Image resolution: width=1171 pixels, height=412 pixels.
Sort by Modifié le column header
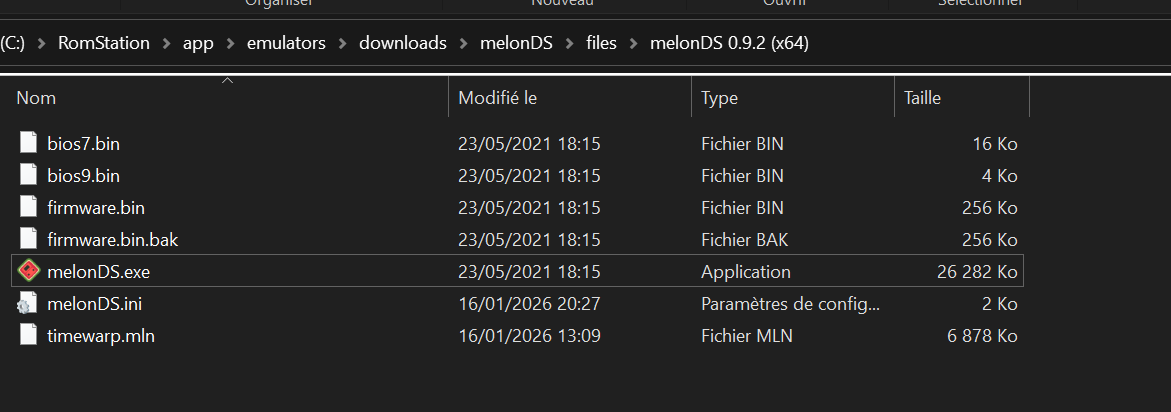point(497,98)
